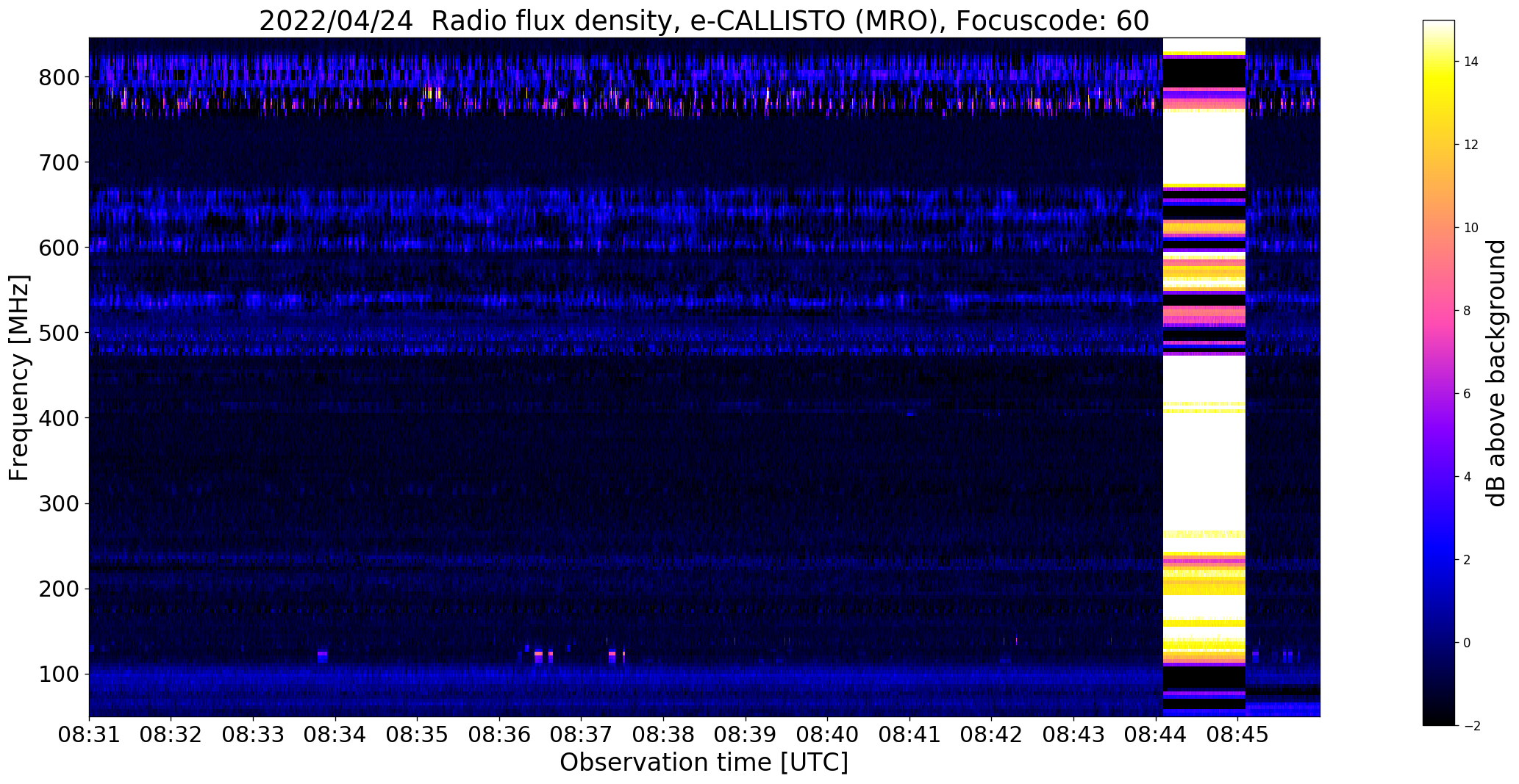Click the colorbar tick value 6
The image size is (1519, 784).
[x=1467, y=394]
